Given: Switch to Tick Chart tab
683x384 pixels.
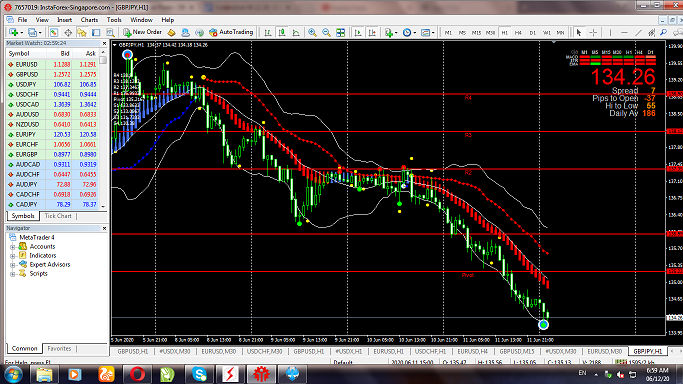Looking at the screenshot, I should [x=57, y=216].
